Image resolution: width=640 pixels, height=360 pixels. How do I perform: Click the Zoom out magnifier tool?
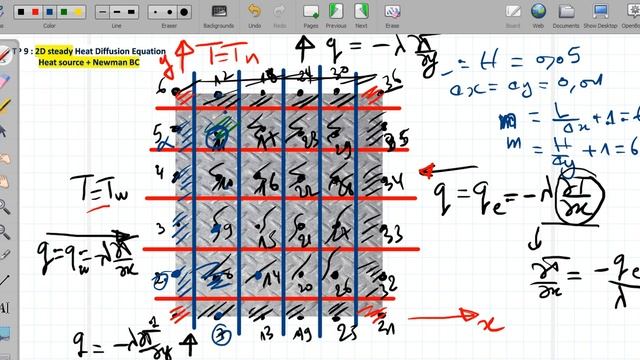click(x=5, y=232)
